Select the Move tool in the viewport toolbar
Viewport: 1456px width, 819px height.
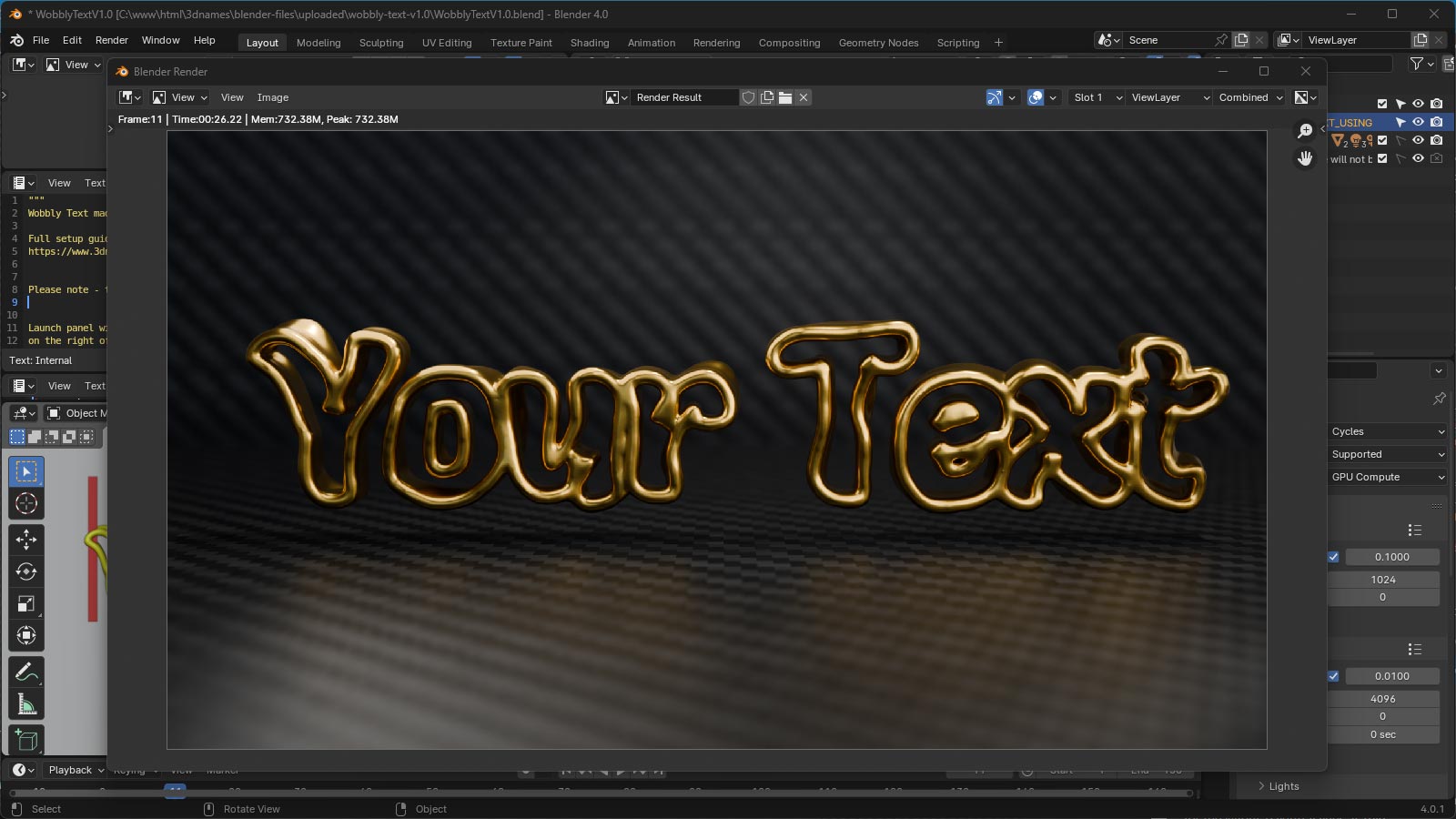click(25, 540)
